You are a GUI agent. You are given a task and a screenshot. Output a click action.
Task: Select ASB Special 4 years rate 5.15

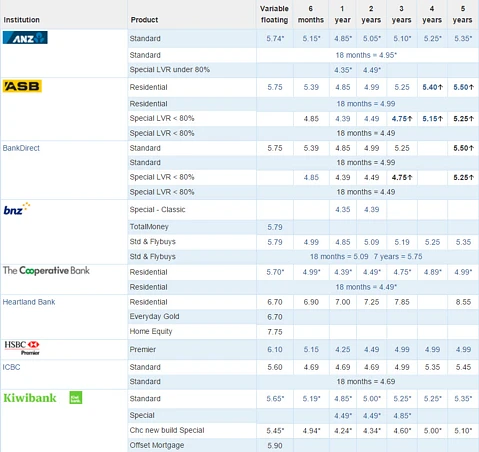click(x=433, y=119)
